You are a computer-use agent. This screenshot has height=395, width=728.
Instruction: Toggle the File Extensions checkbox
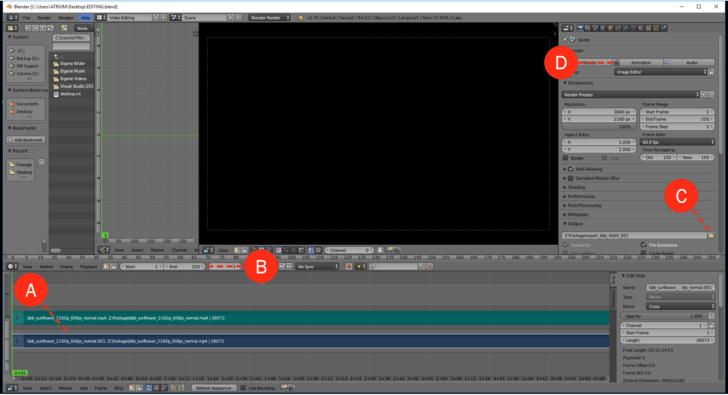(x=644, y=245)
